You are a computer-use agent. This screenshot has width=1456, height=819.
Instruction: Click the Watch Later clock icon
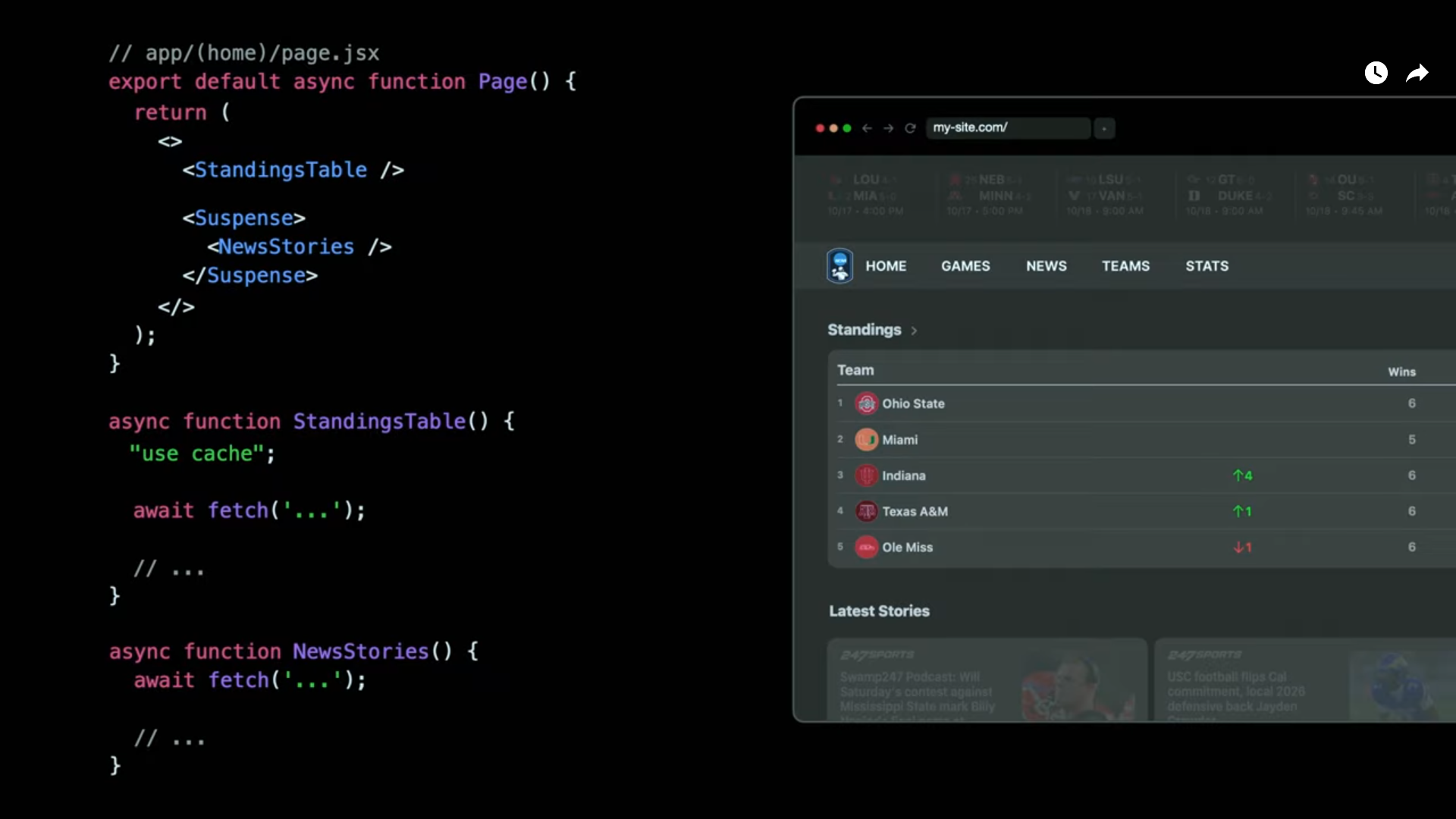(x=1376, y=73)
